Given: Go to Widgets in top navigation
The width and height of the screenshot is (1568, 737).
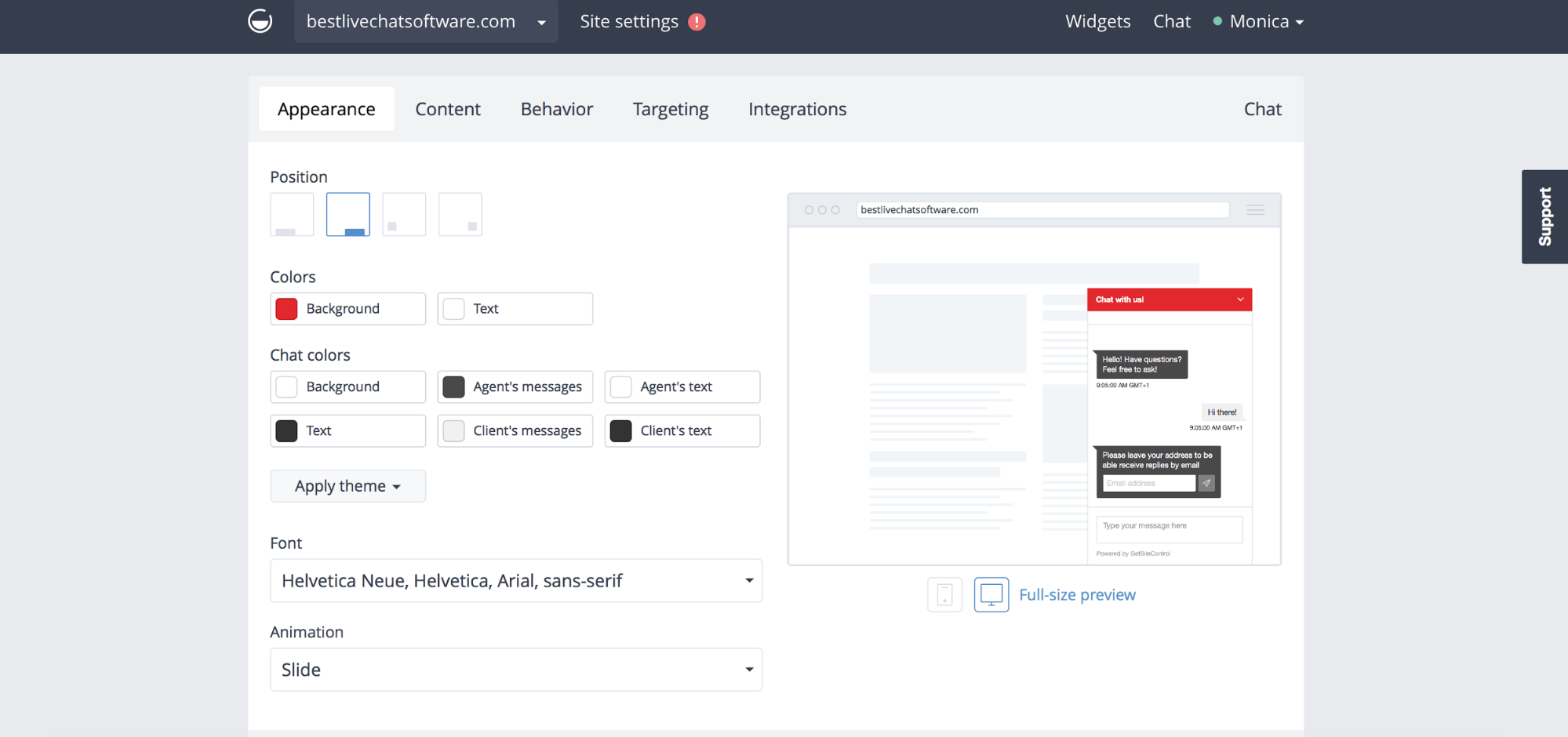Looking at the screenshot, I should [x=1097, y=22].
